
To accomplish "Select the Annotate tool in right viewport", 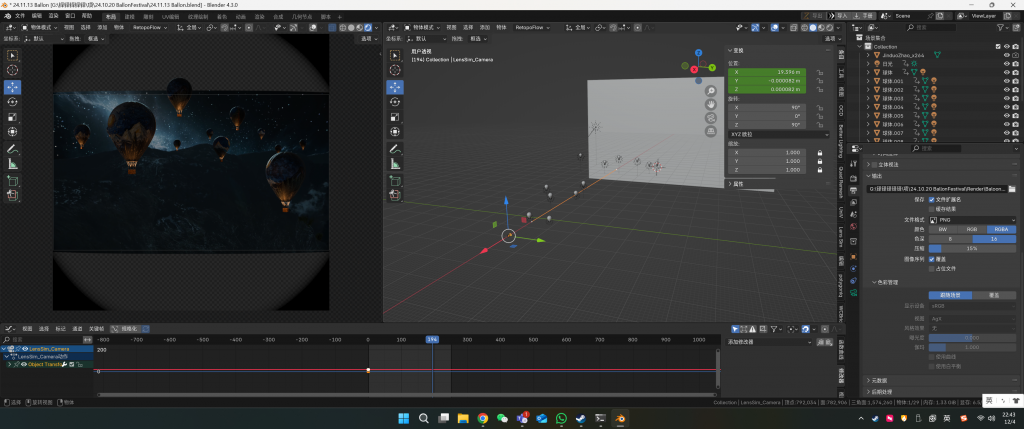I will tap(395, 148).
